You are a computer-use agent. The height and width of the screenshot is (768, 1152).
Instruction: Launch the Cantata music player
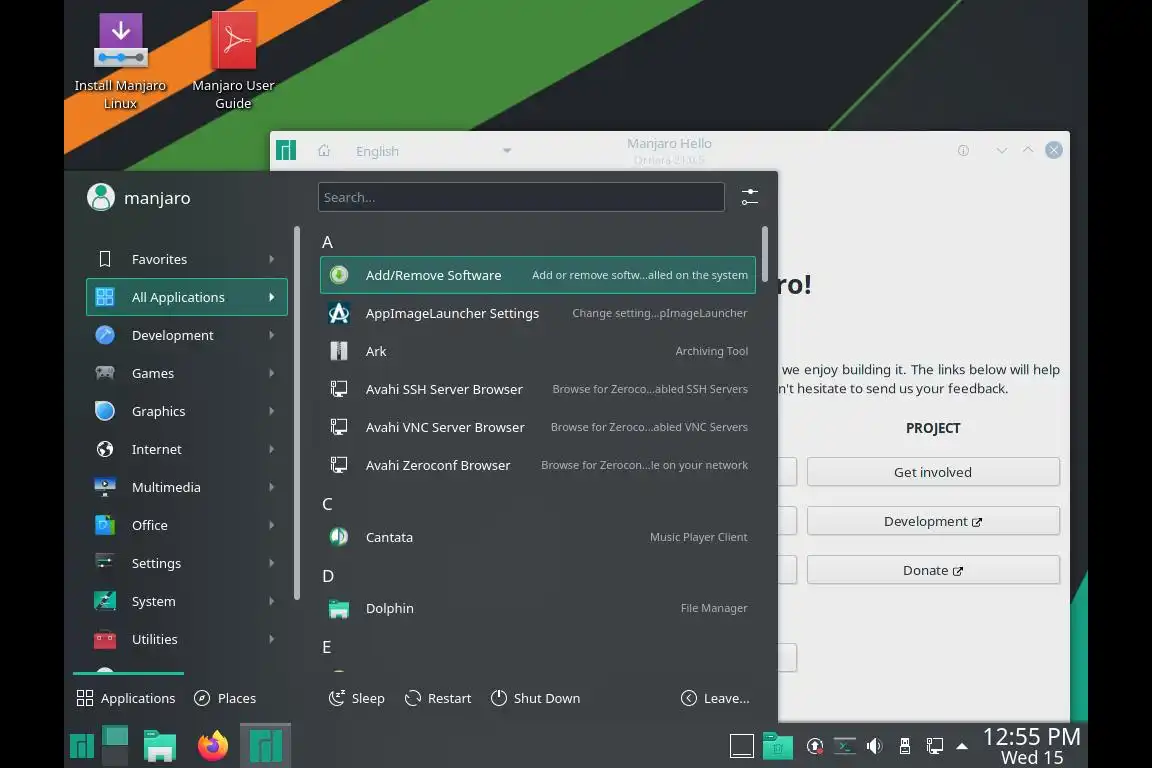(x=538, y=537)
